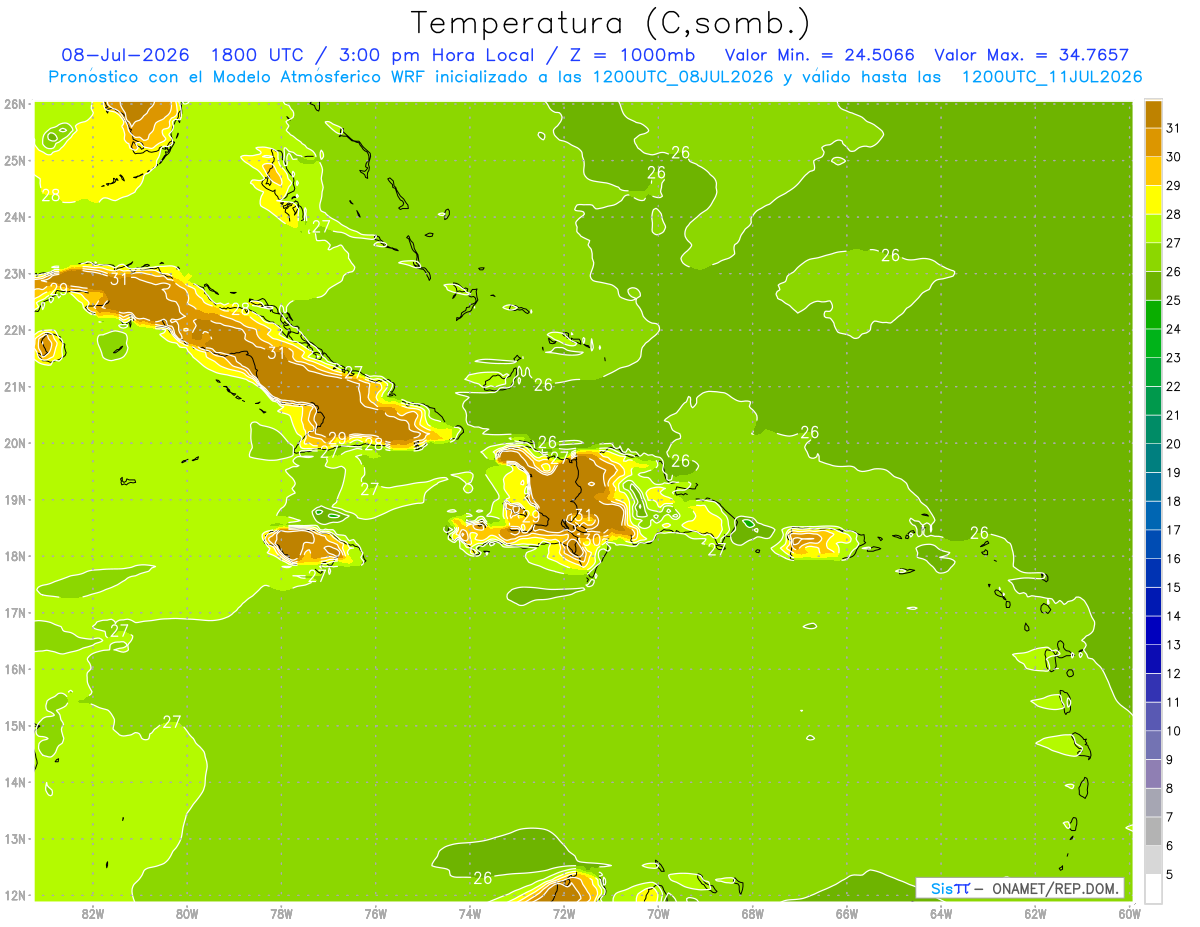Click the legend scale value 13

click(1174, 645)
